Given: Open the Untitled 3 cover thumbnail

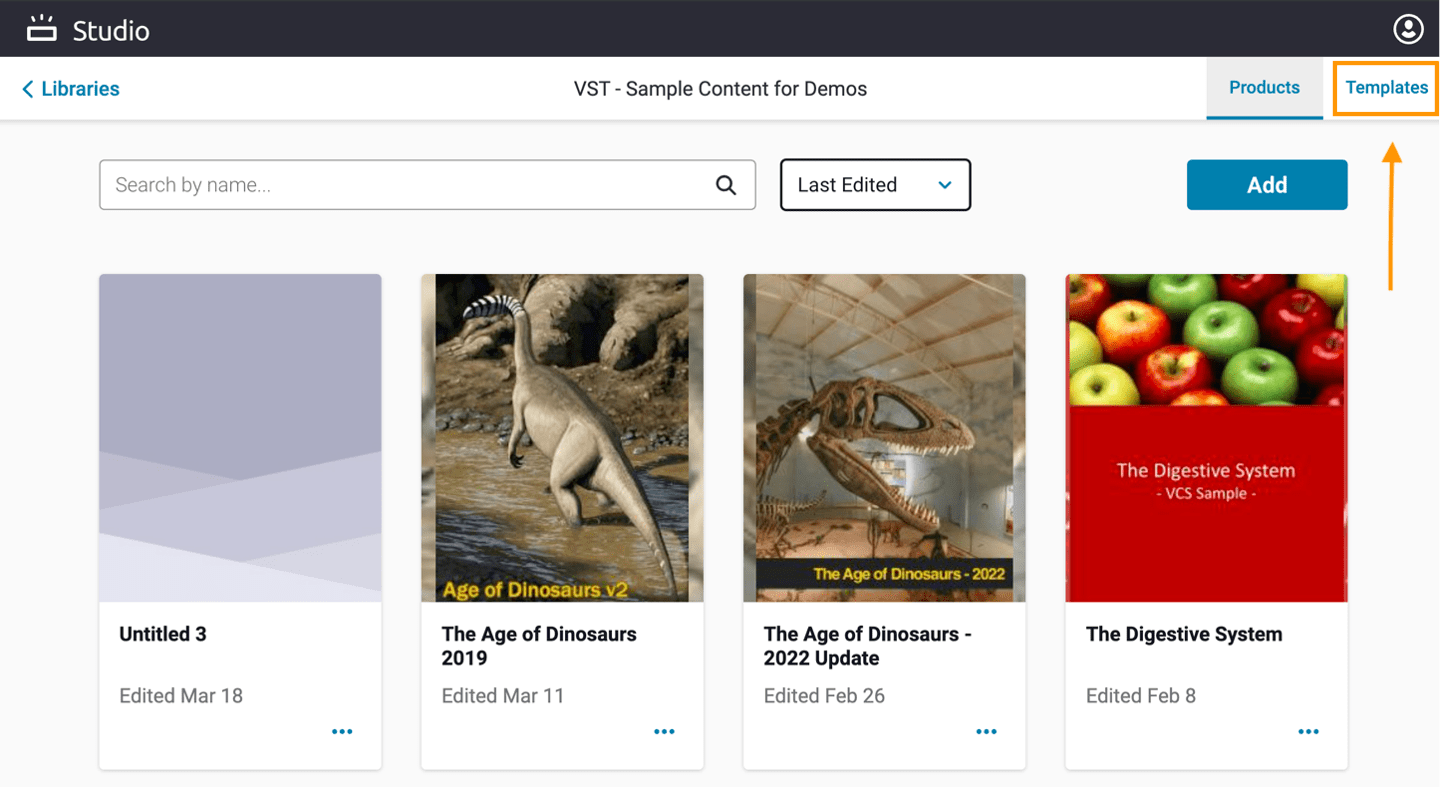Looking at the screenshot, I should click(240, 438).
